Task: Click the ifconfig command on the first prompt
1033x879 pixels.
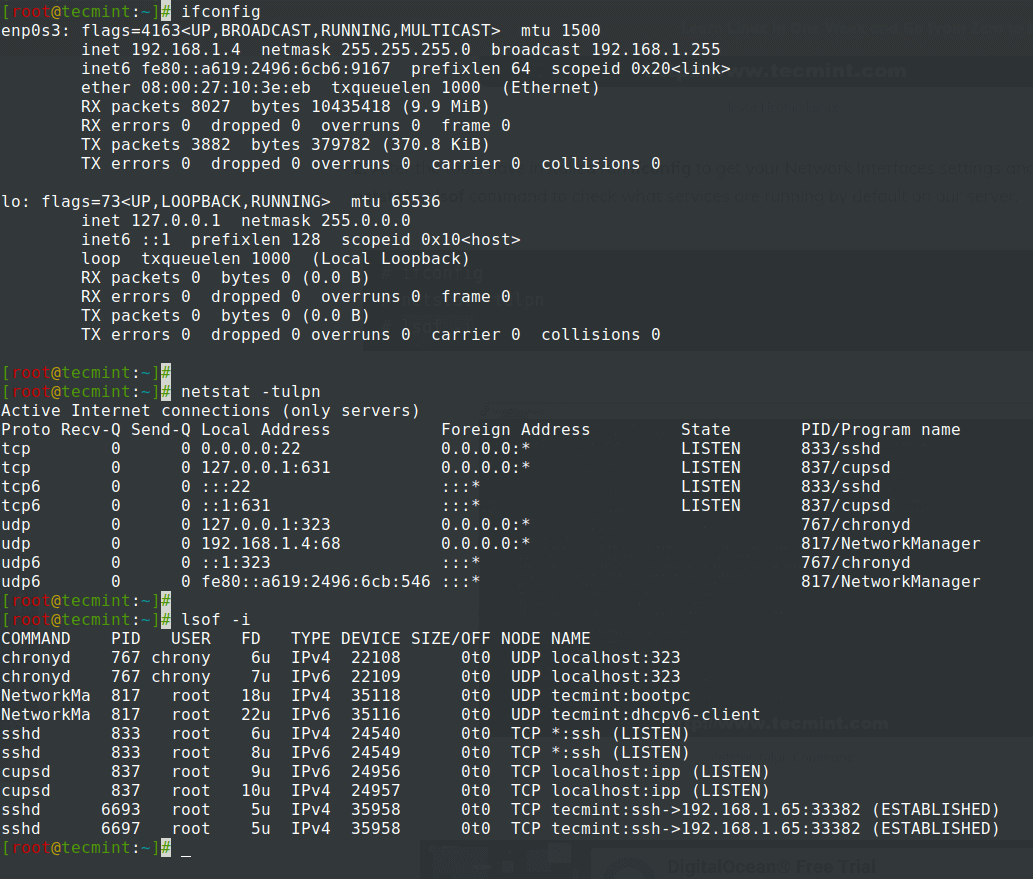Action: (221, 12)
